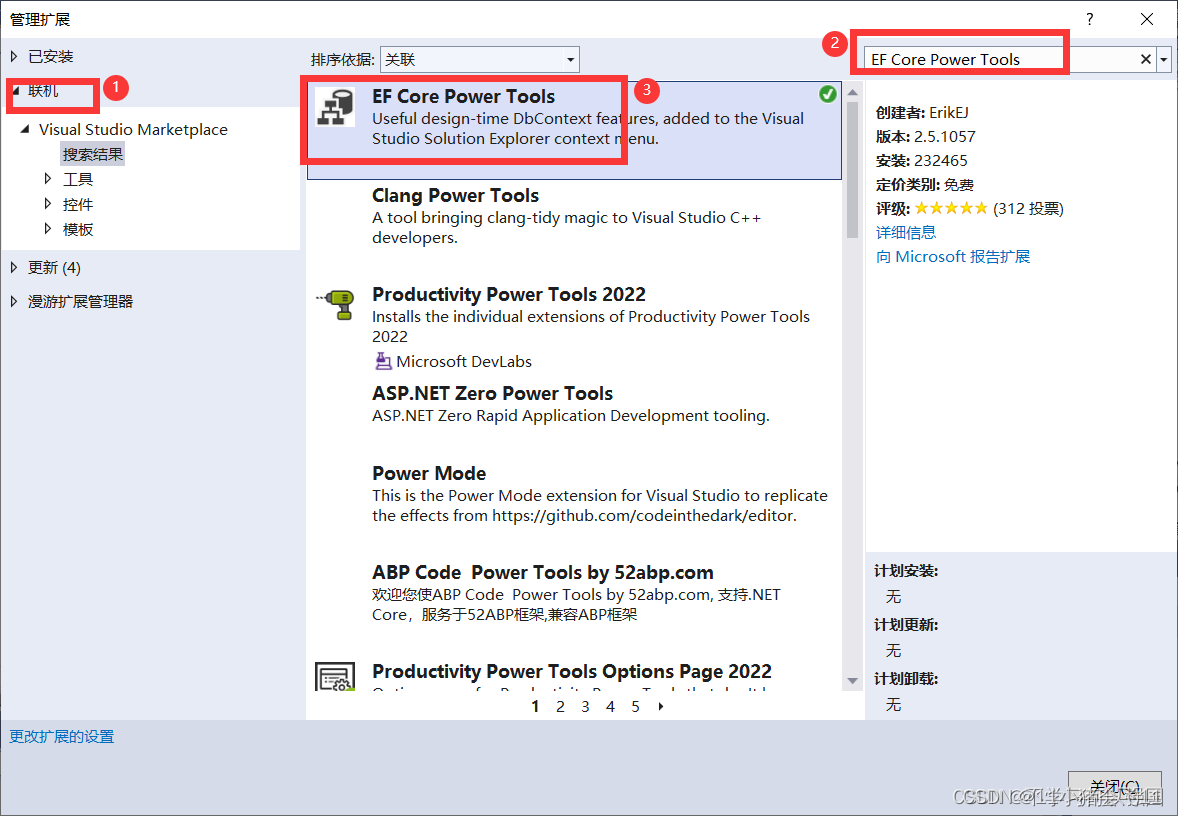The height and width of the screenshot is (816, 1178).
Task: Click the 关闭 button
Action: point(1115,787)
